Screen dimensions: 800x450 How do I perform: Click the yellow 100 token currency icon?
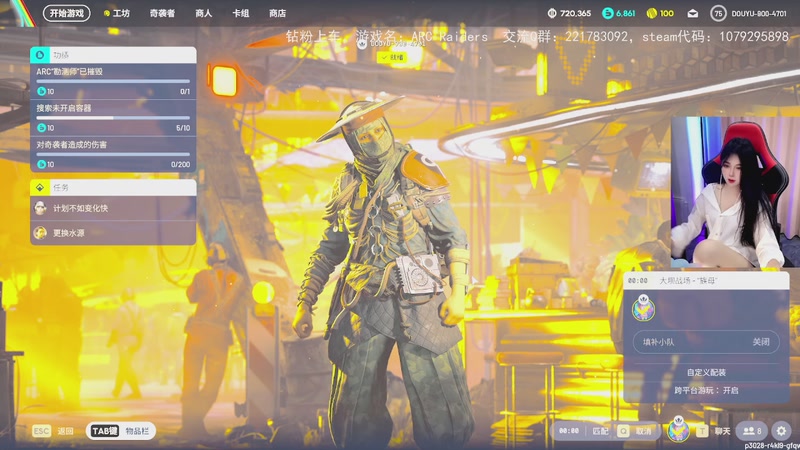point(652,13)
